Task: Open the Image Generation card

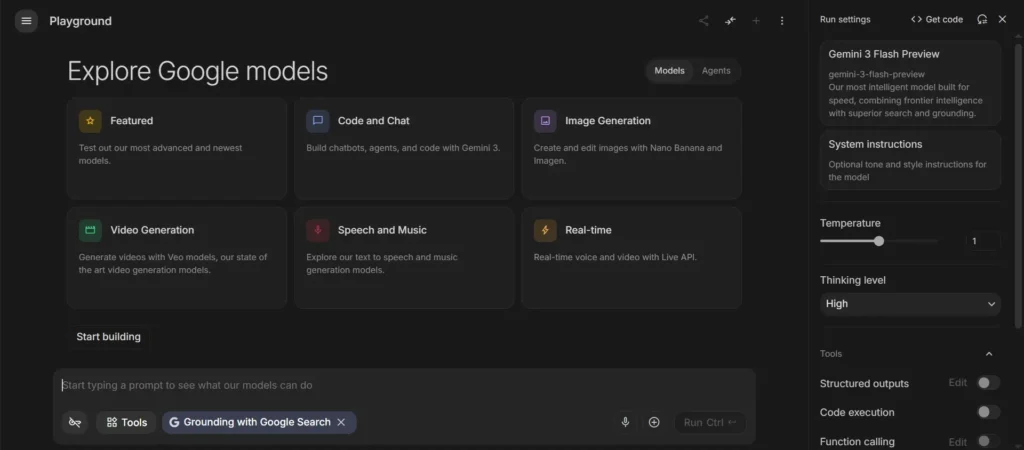Action: click(x=631, y=148)
